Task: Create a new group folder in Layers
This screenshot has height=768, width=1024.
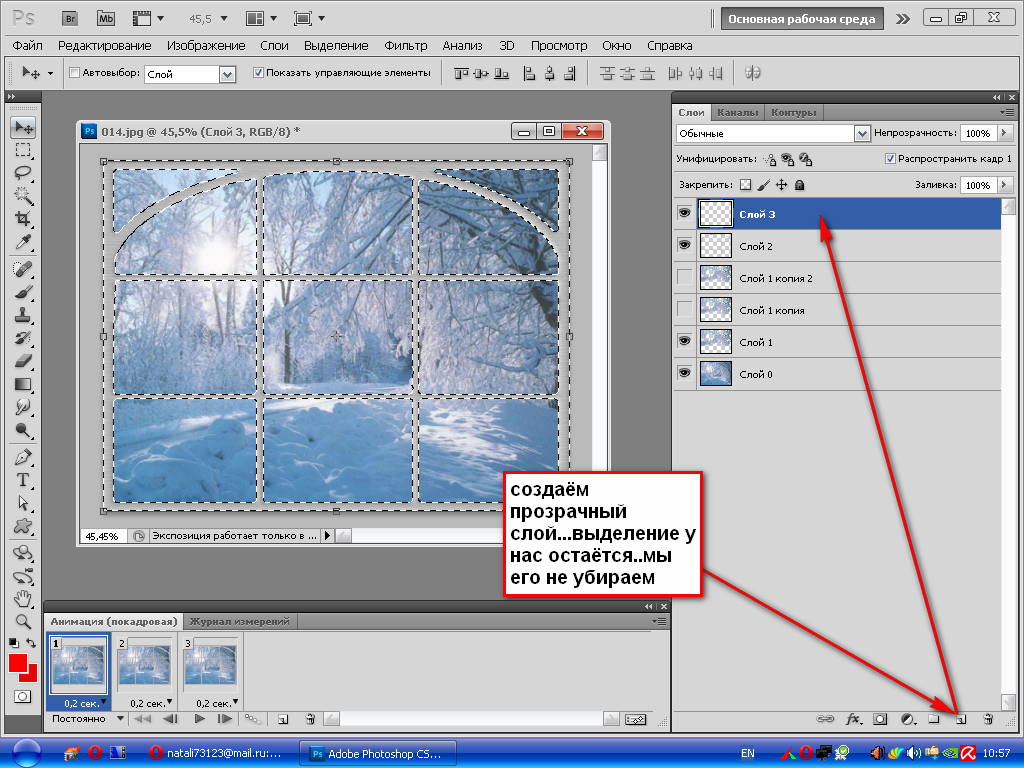Action: point(934,719)
